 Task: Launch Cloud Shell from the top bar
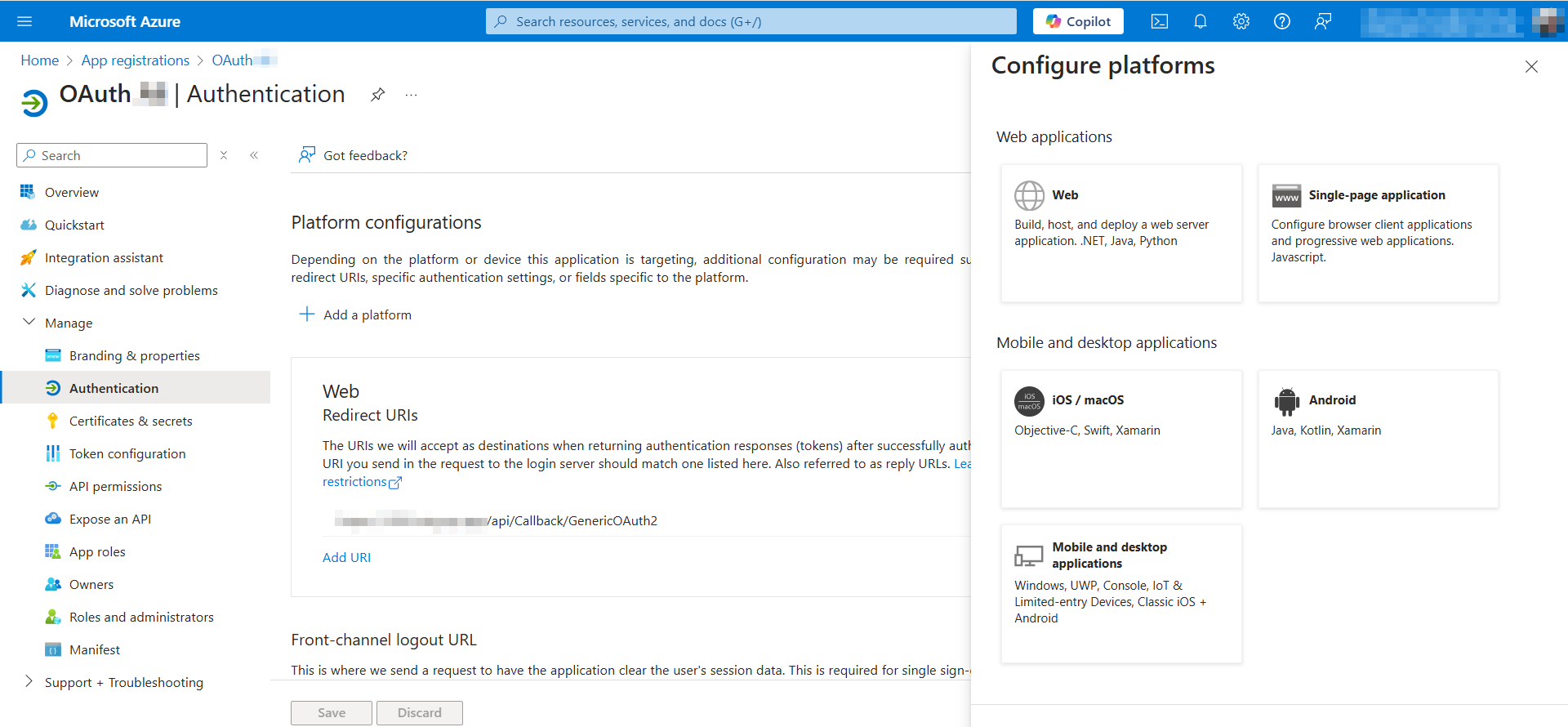click(1159, 21)
